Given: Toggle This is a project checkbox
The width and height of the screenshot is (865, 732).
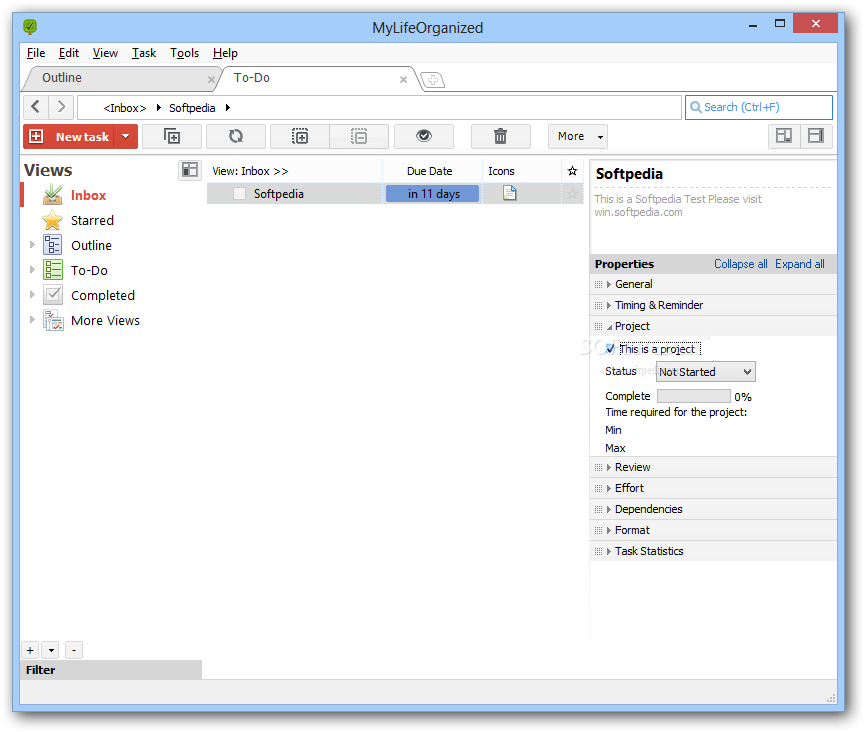Looking at the screenshot, I should click(x=610, y=349).
